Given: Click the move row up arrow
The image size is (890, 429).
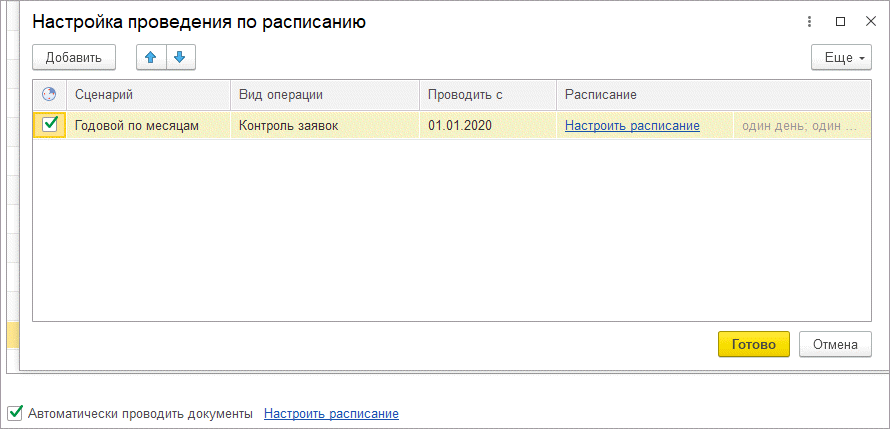Looking at the screenshot, I should click(151, 57).
